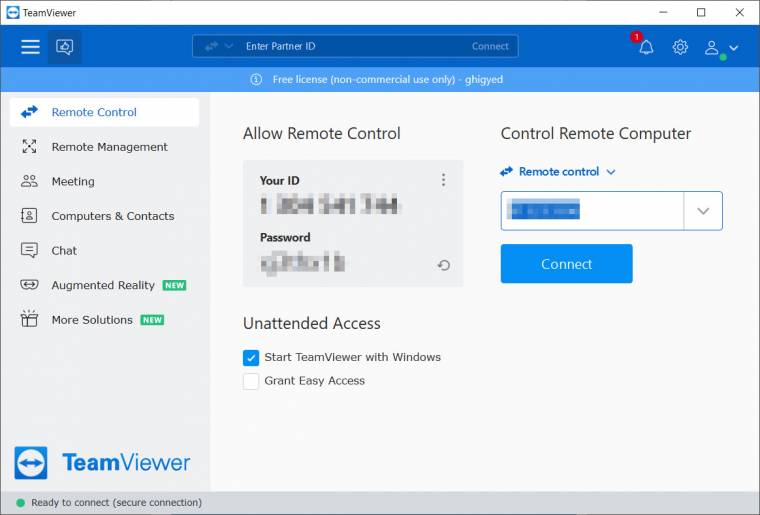Click the license info icon
This screenshot has height=515, width=760.
pos(256,79)
